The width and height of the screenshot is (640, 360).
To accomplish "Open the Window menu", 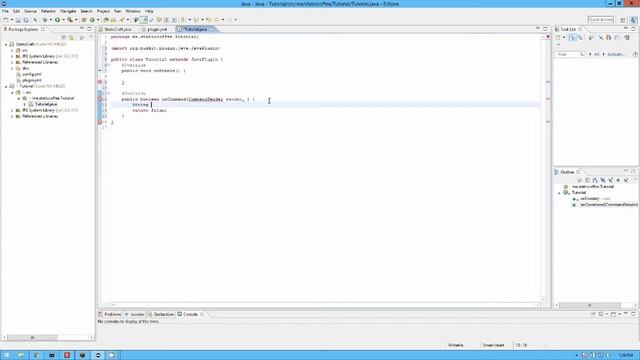I will 133,11.
